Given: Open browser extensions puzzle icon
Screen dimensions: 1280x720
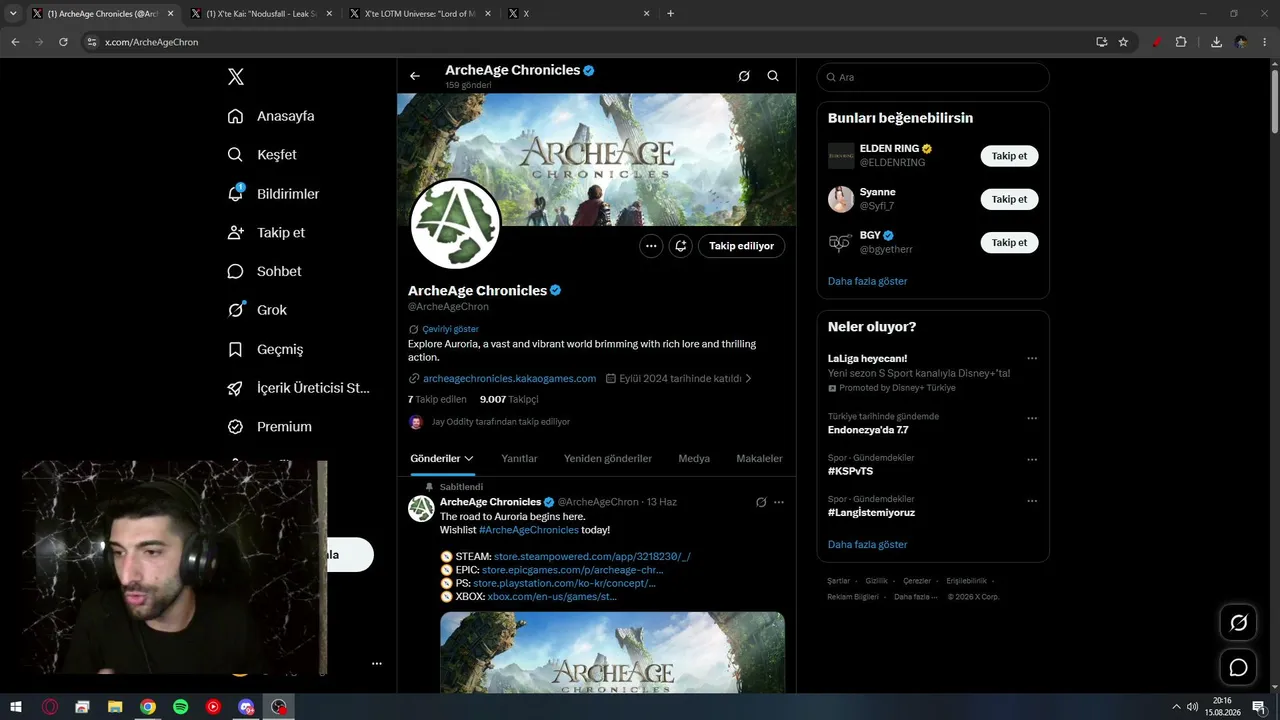Looking at the screenshot, I should [1181, 42].
